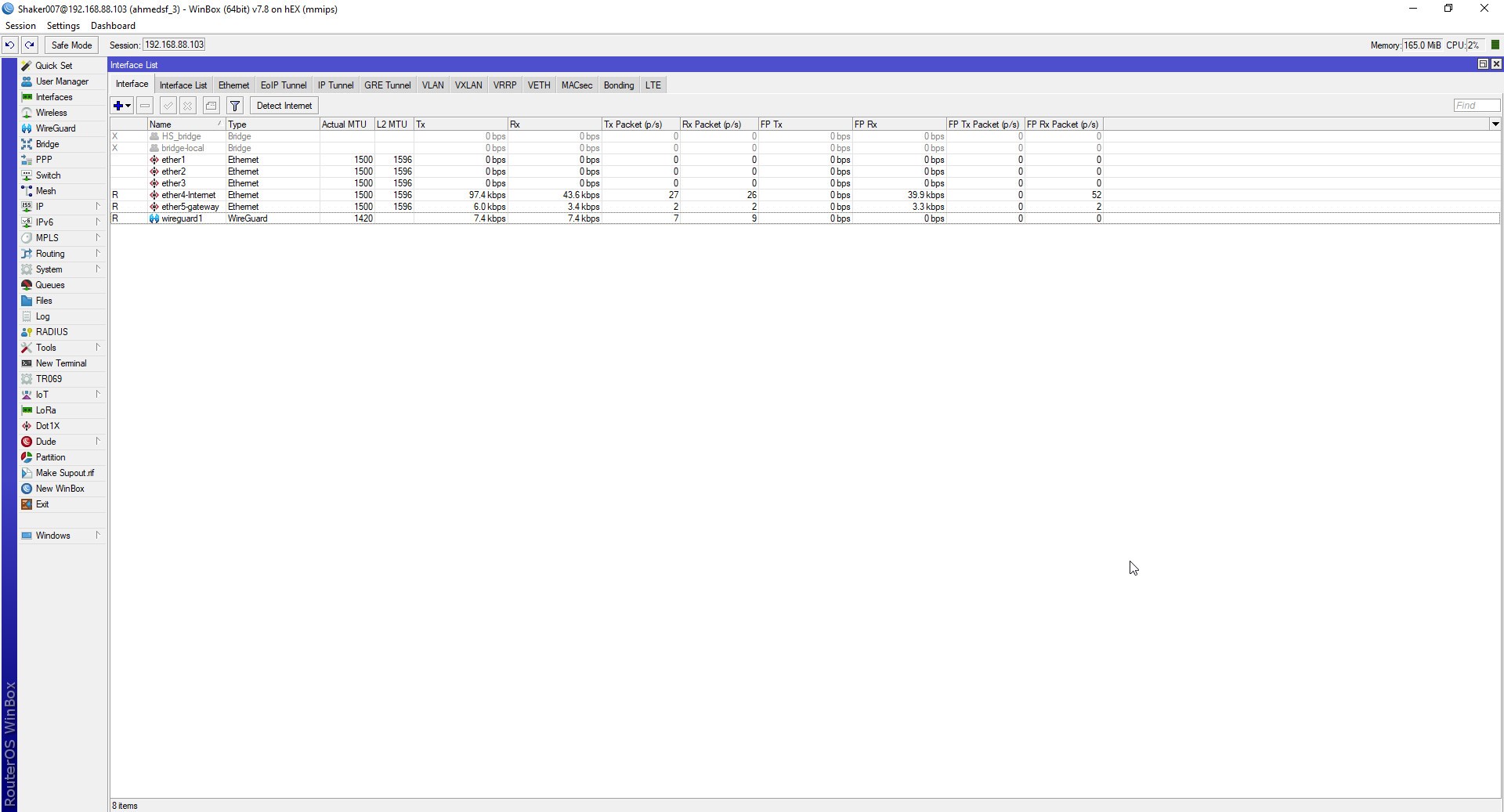Click the comment toolbar button

pyautogui.click(x=211, y=106)
